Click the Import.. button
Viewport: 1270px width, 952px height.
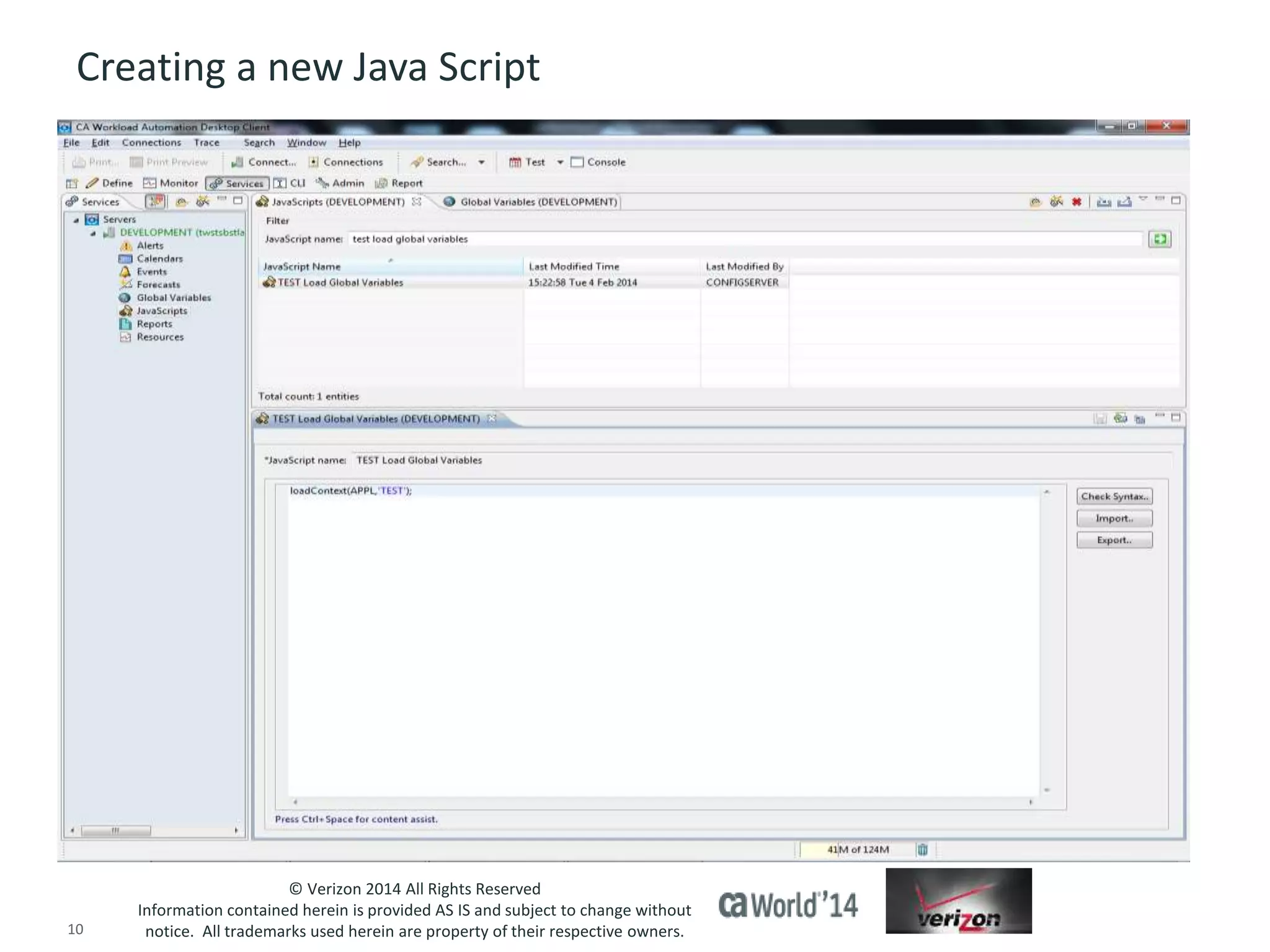click(1114, 518)
